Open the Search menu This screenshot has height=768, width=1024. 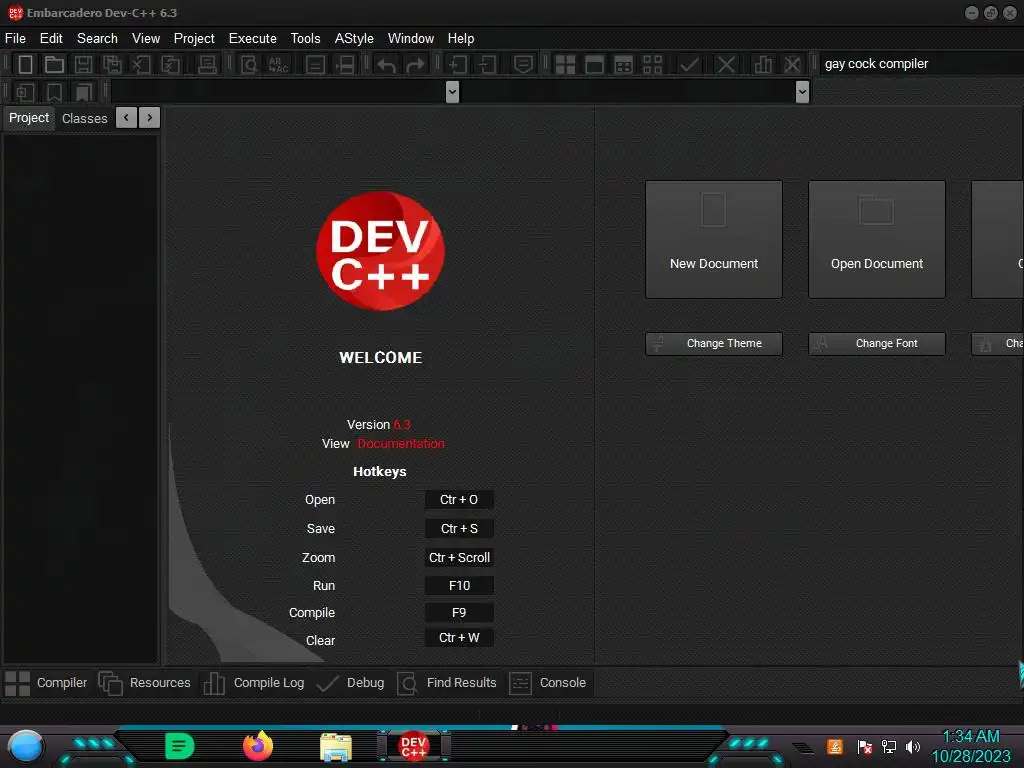97,39
